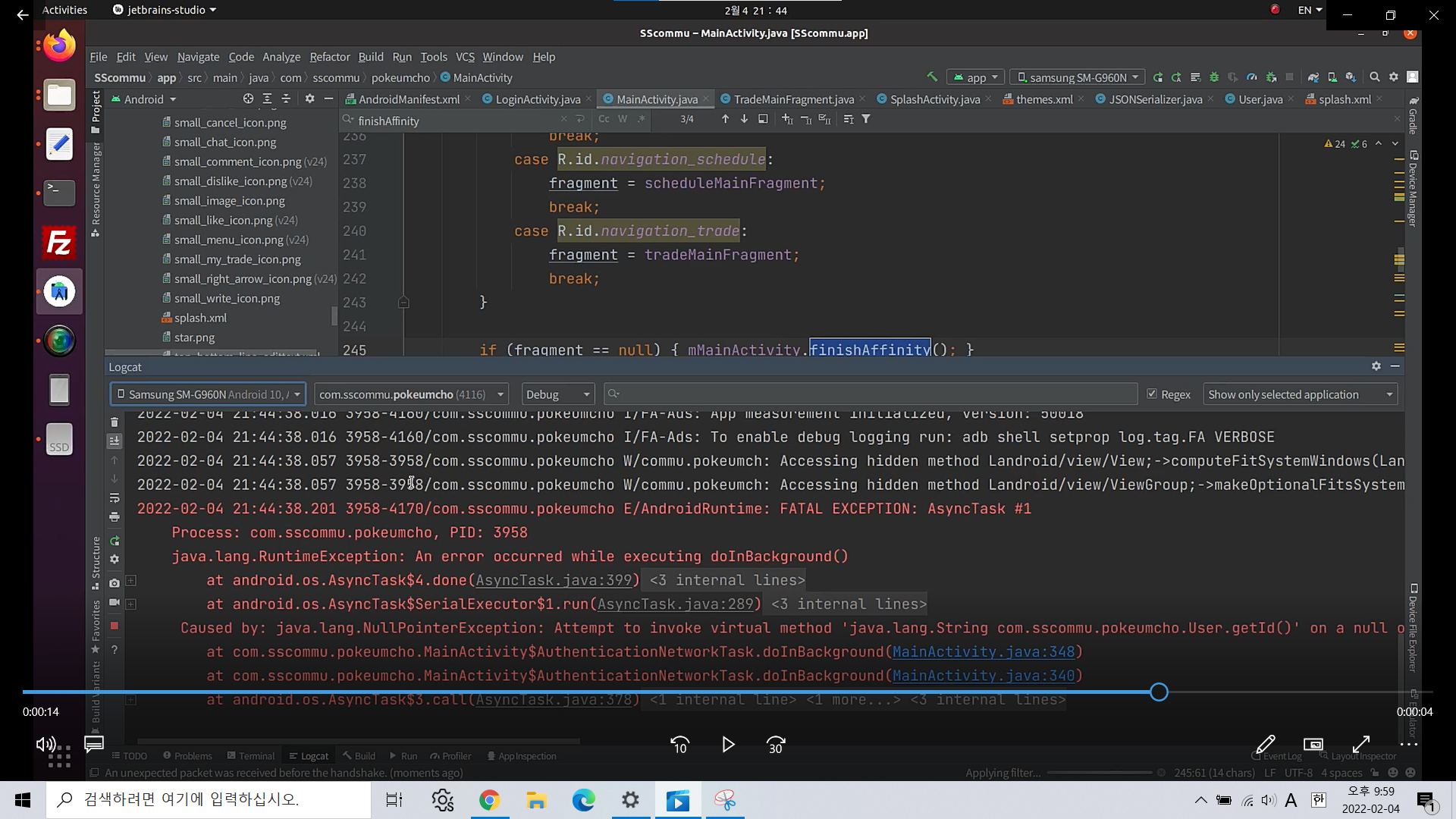Switch to the LoginActivity.java tab
This screenshot has width=1456, height=819.
[x=537, y=99]
